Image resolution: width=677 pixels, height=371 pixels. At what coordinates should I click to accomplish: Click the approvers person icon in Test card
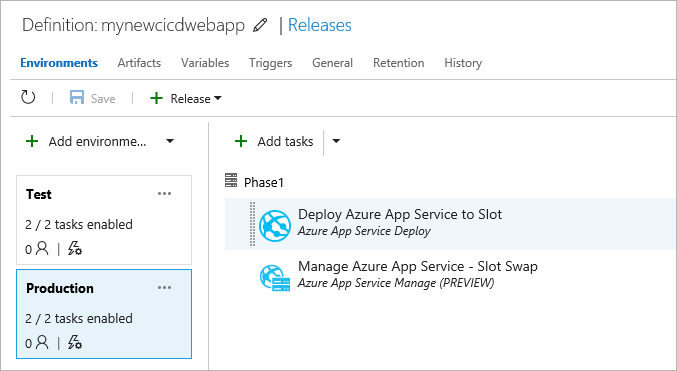coord(42,248)
